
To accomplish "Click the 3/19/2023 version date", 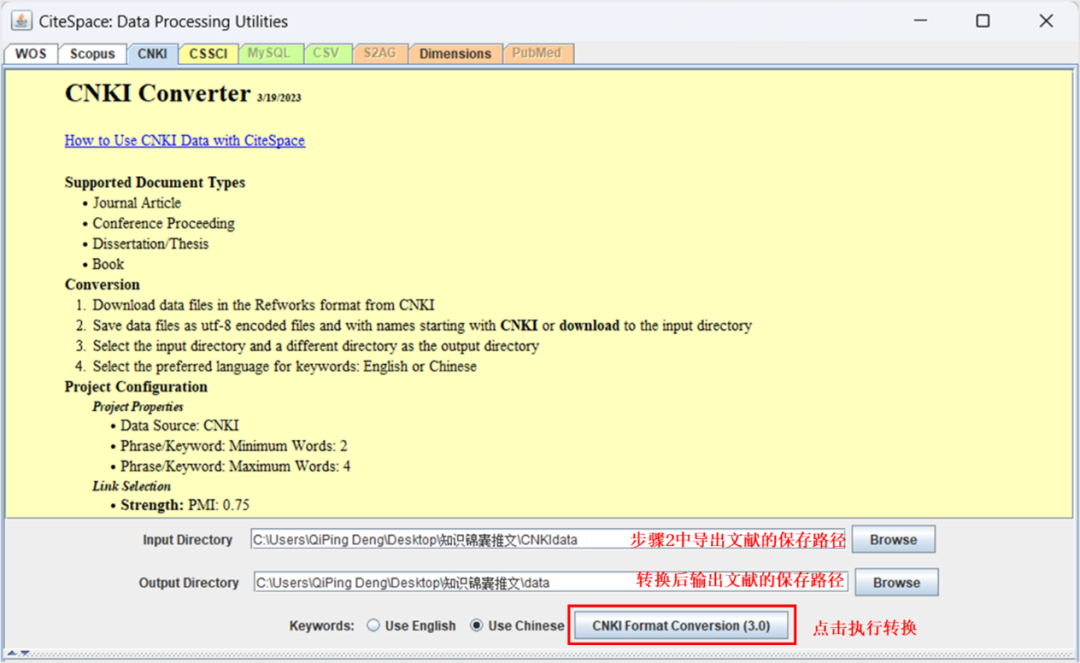I will [279, 98].
